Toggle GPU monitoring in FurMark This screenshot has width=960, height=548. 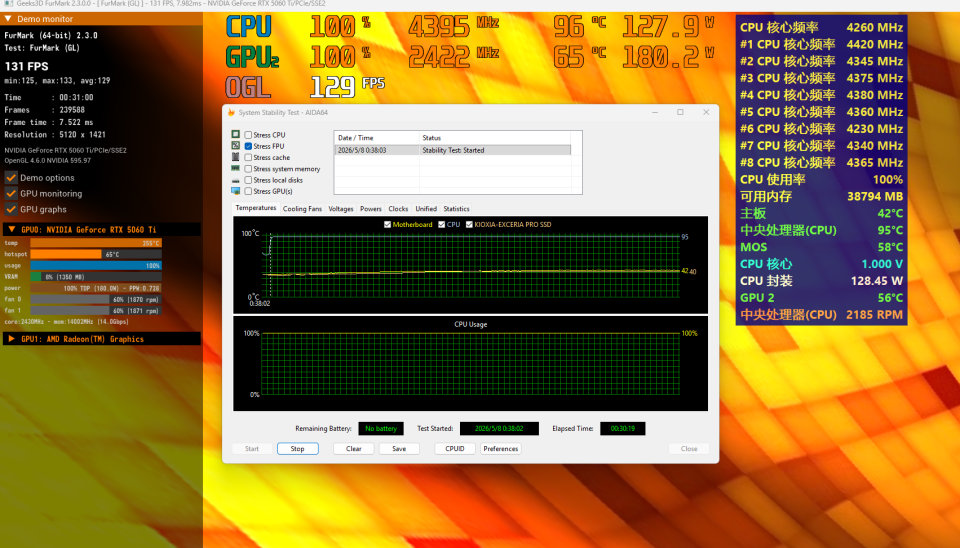pyautogui.click(x=11, y=193)
